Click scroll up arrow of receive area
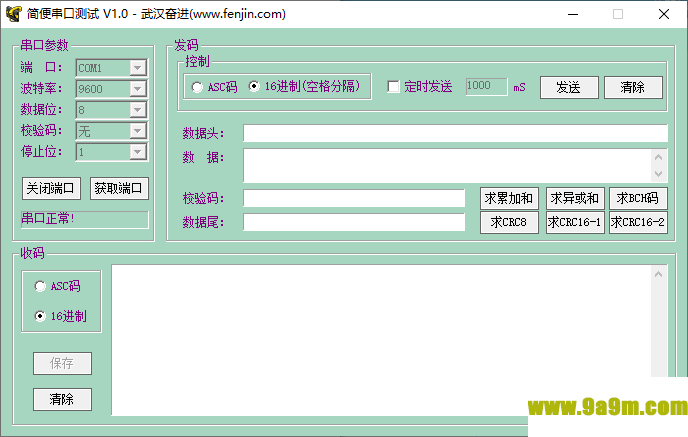The image size is (688, 437). 659,274
